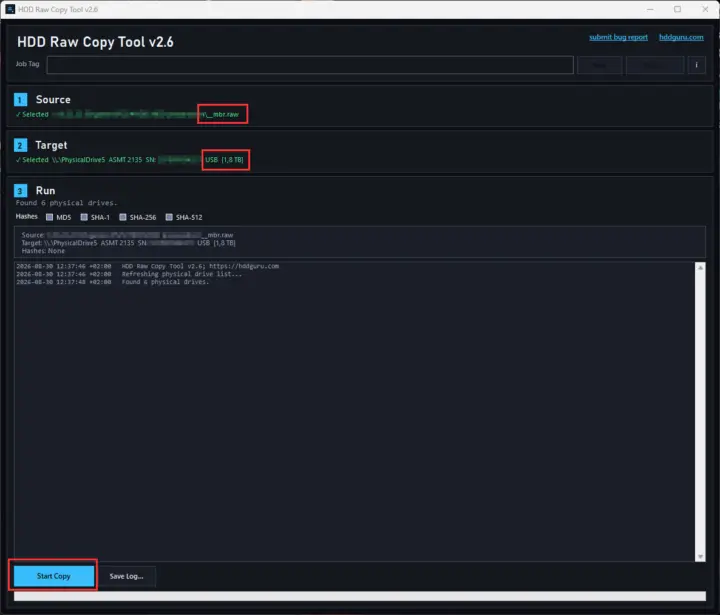Click the Source summary line ending __mbr.raw

pos(127,235)
